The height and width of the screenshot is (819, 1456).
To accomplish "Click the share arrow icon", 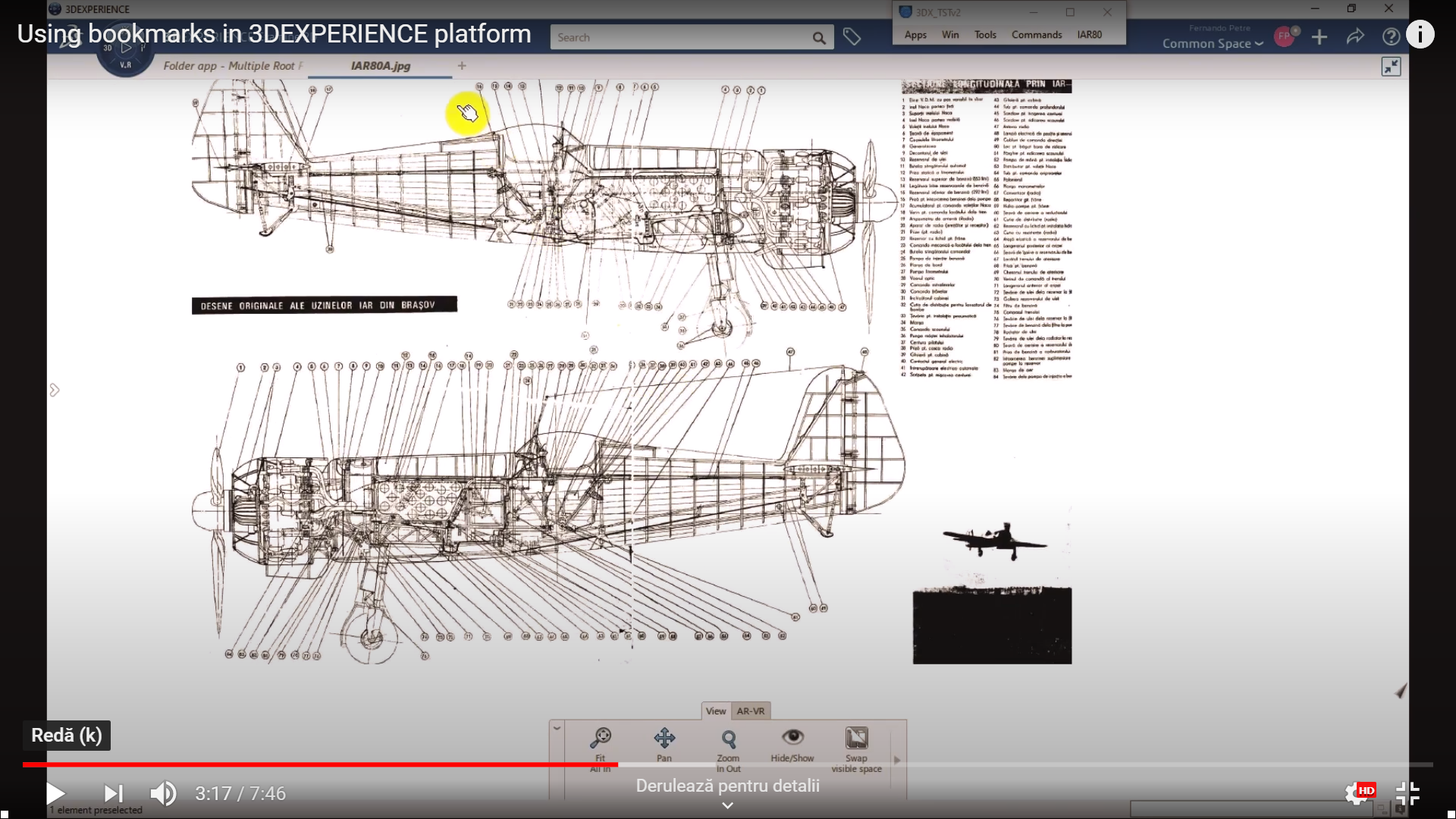I will (1355, 36).
